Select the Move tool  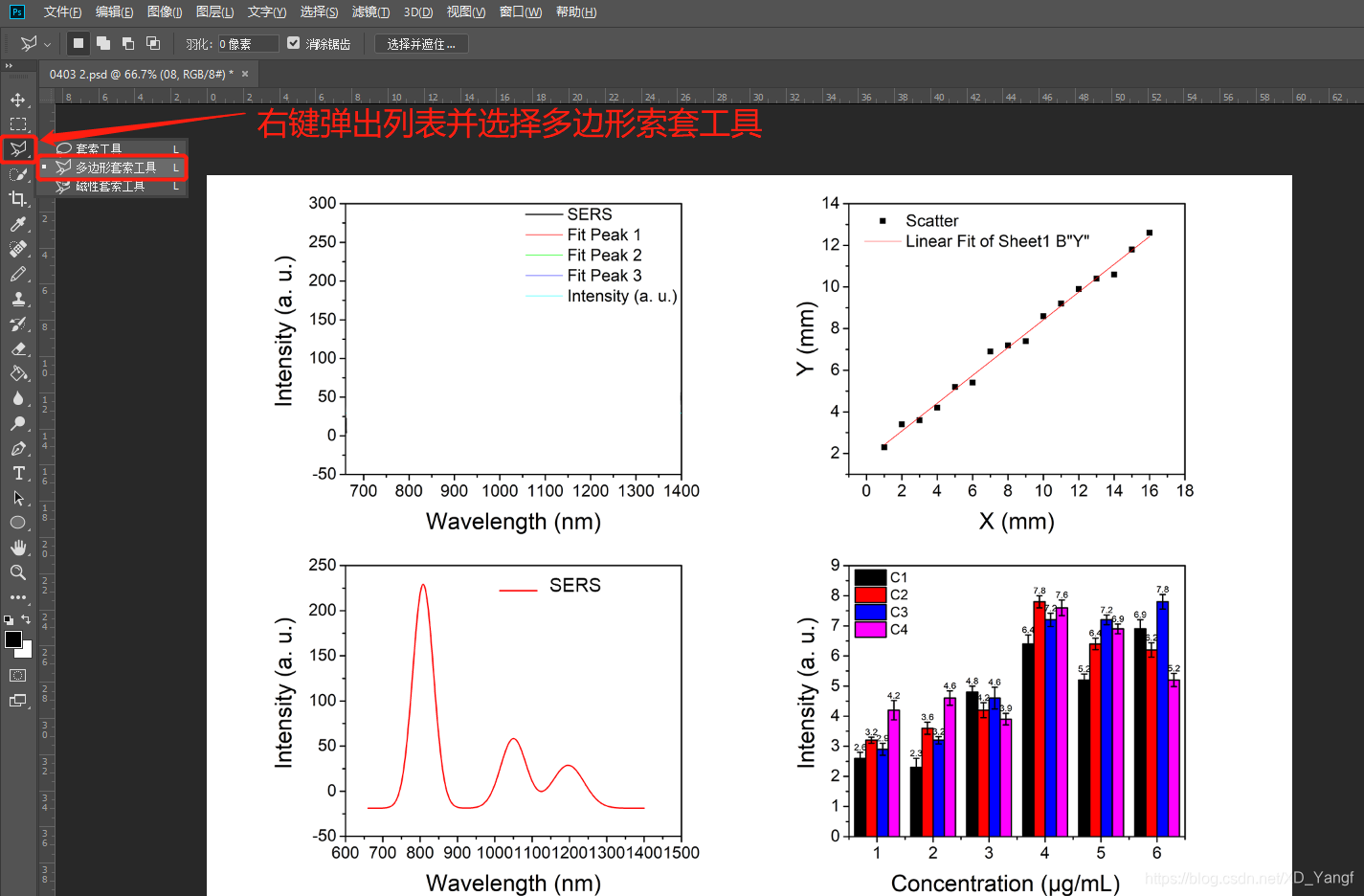tap(17, 100)
